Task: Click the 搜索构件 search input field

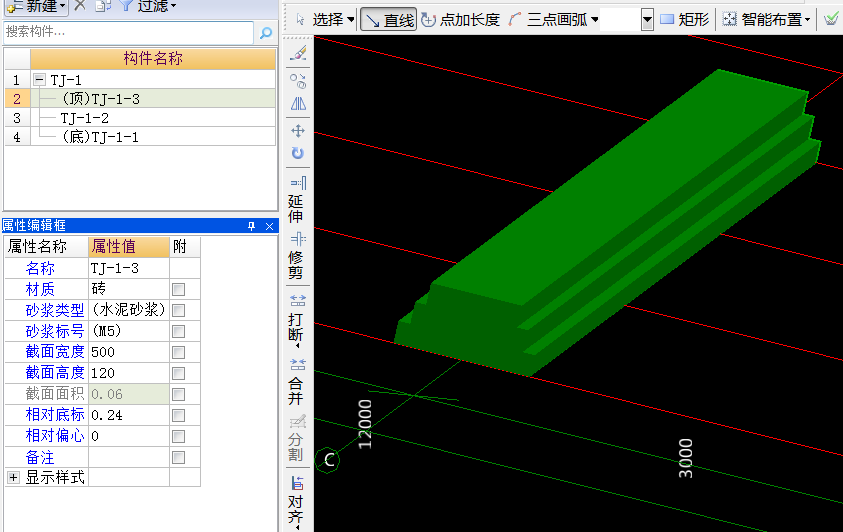Action: pyautogui.click(x=128, y=32)
